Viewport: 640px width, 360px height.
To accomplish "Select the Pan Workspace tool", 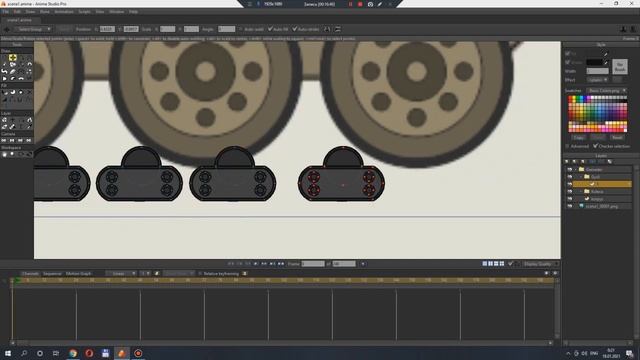I will 4,154.
